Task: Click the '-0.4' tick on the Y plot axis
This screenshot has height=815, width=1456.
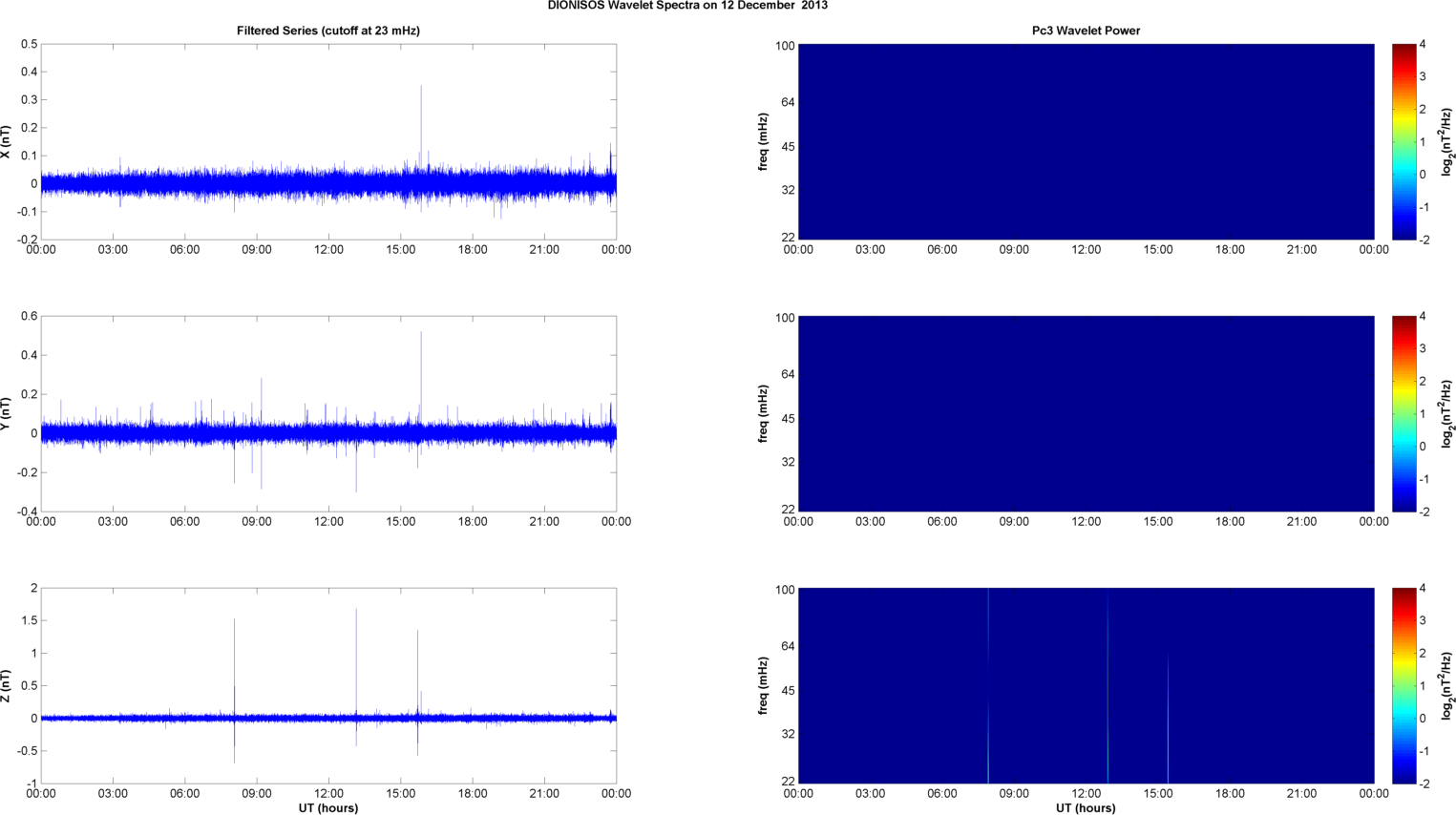Action: [x=27, y=512]
